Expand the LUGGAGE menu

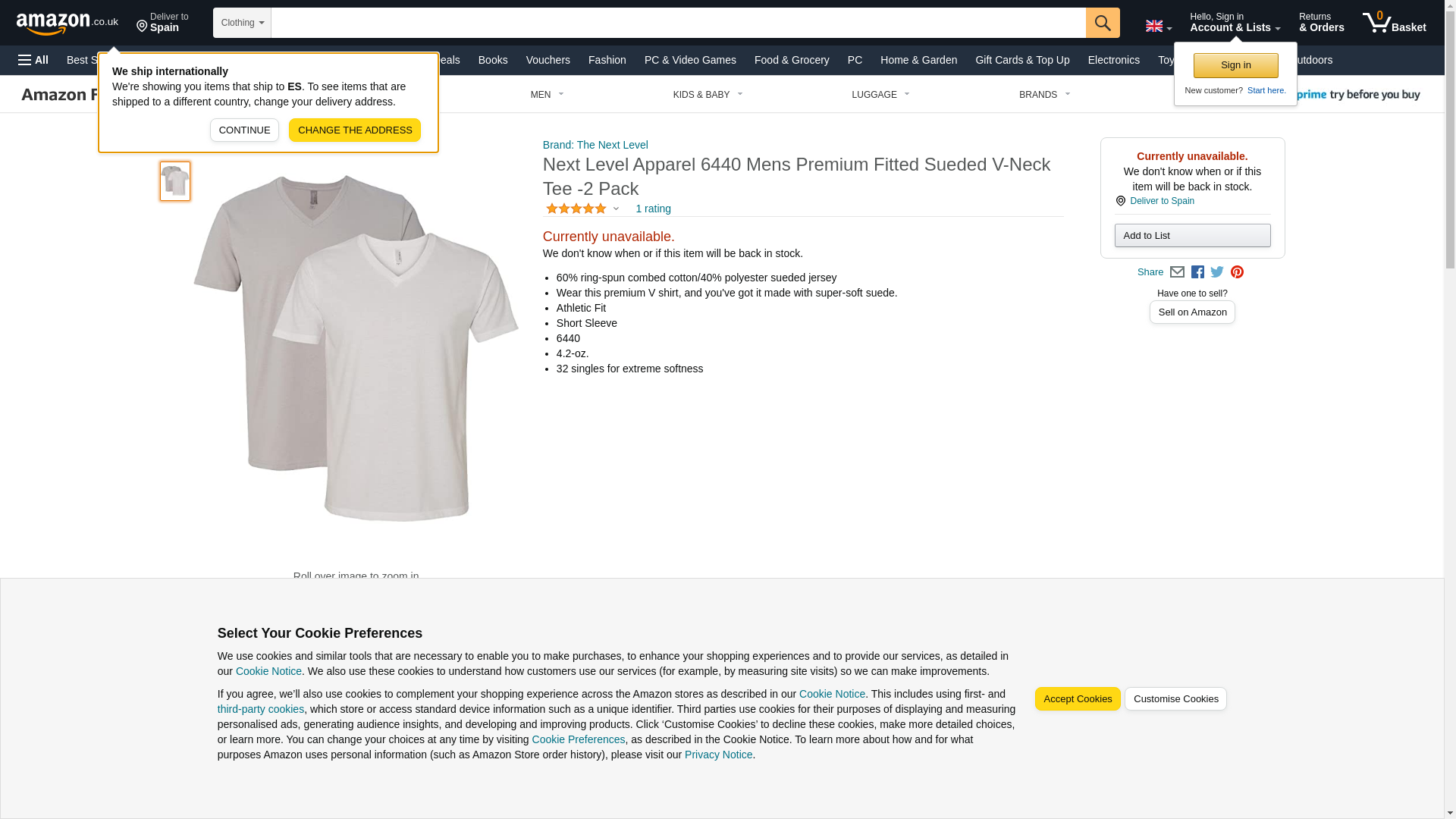880,95
